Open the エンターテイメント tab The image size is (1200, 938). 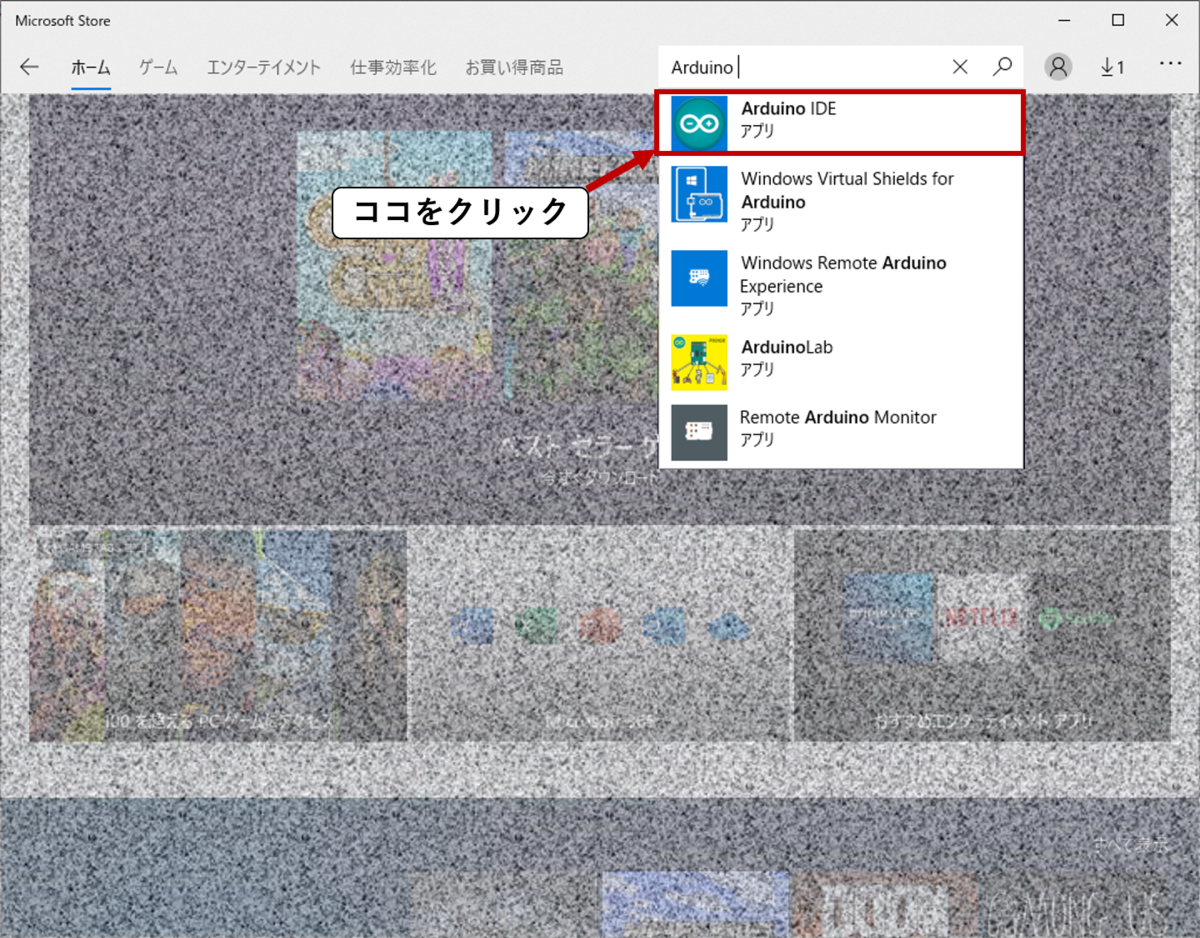[x=264, y=68]
